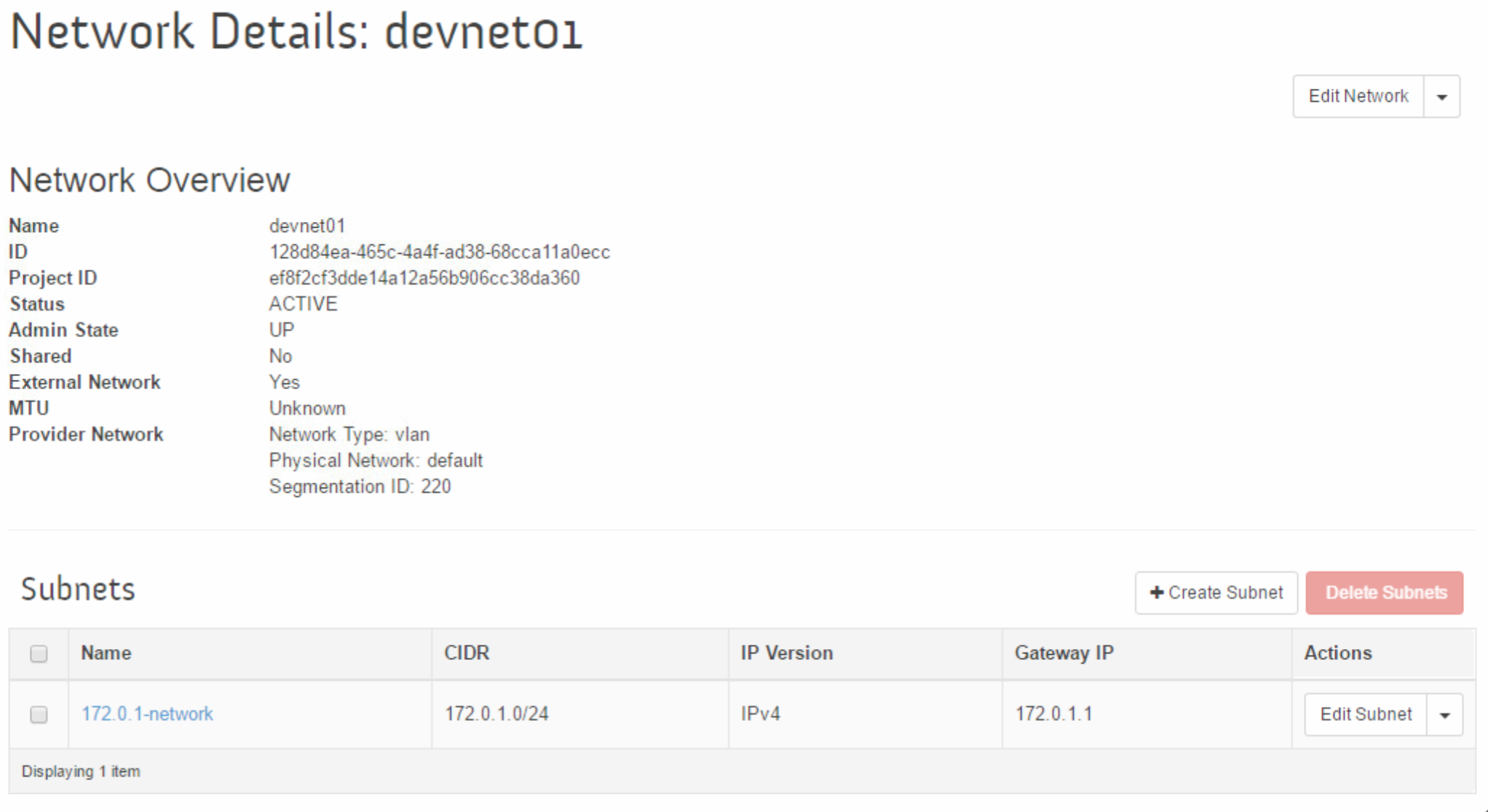The width and height of the screenshot is (1488, 812).
Task: Check the 172.0.1-network row checkbox
Action: click(39, 715)
